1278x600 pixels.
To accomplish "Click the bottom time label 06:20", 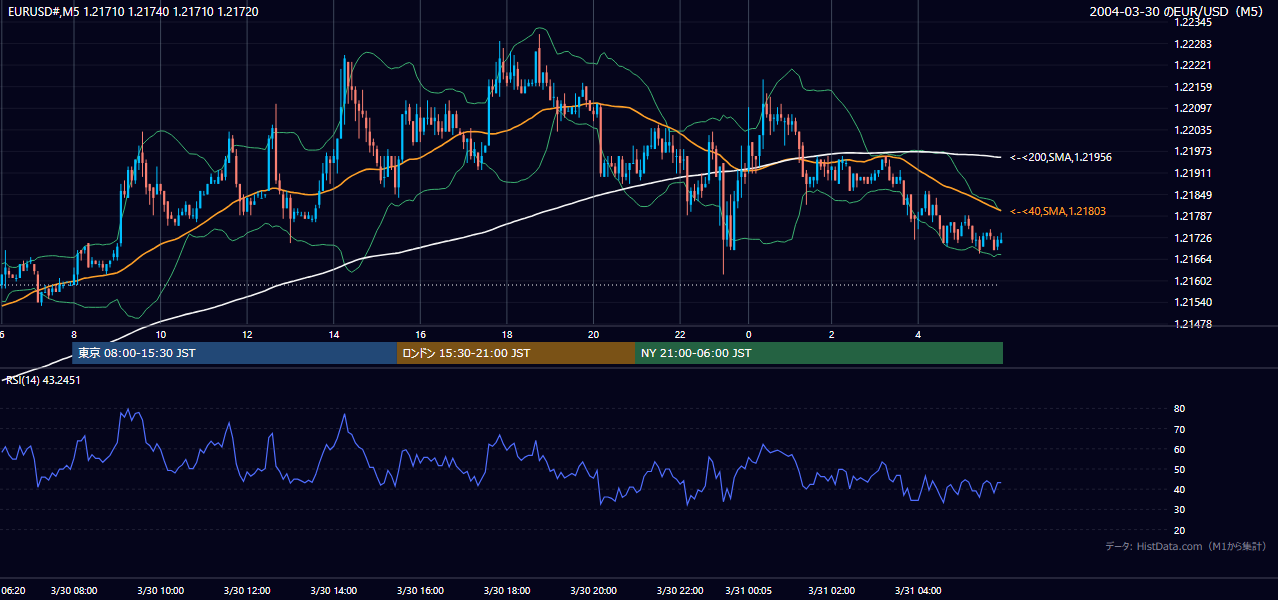I will tap(13, 591).
